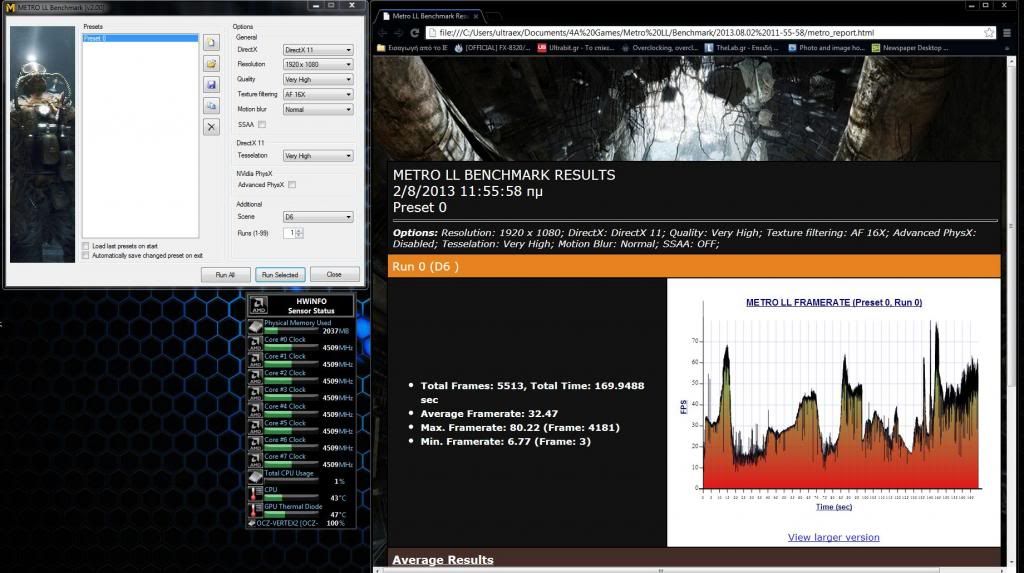Screen dimensions: 1024x573
Task: Select Preset 0 in the presets list
Action: [140, 38]
